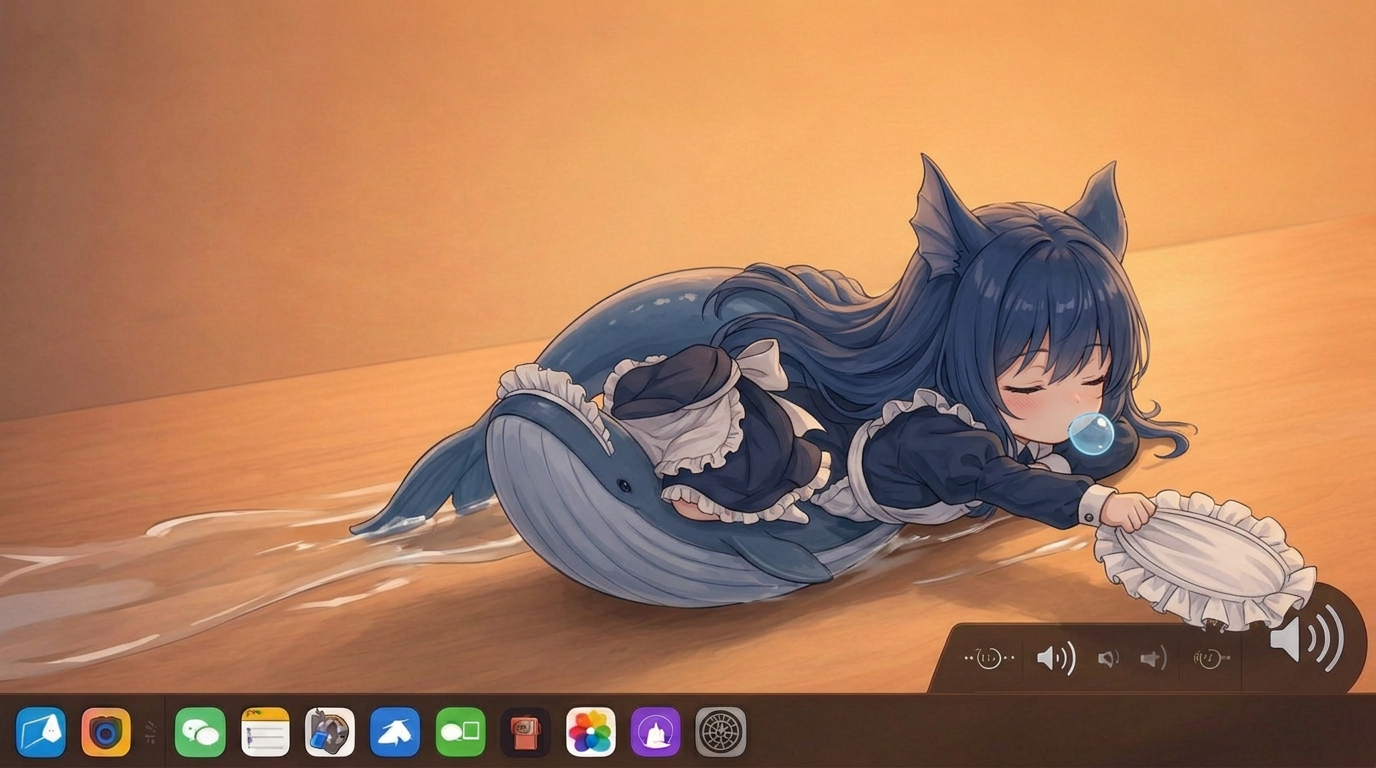This screenshot has width=1376, height=768.
Task: Launch the dark app with red device
Action: click(526, 732)
